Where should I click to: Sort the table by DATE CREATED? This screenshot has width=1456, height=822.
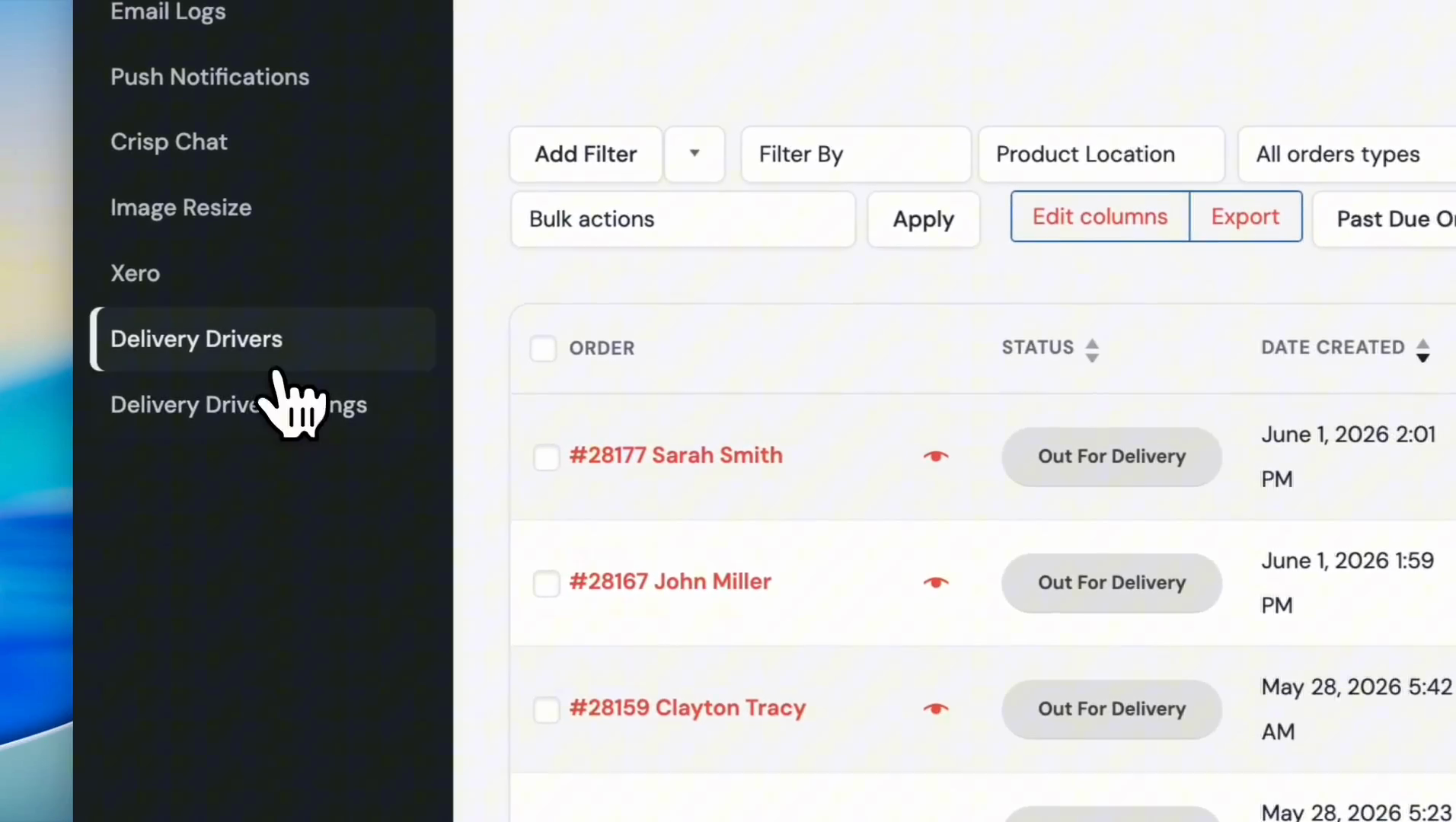(1346, 349)
